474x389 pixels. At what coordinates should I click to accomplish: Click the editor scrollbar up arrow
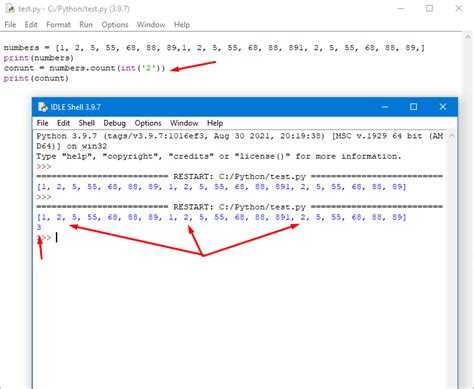point(468,36)
